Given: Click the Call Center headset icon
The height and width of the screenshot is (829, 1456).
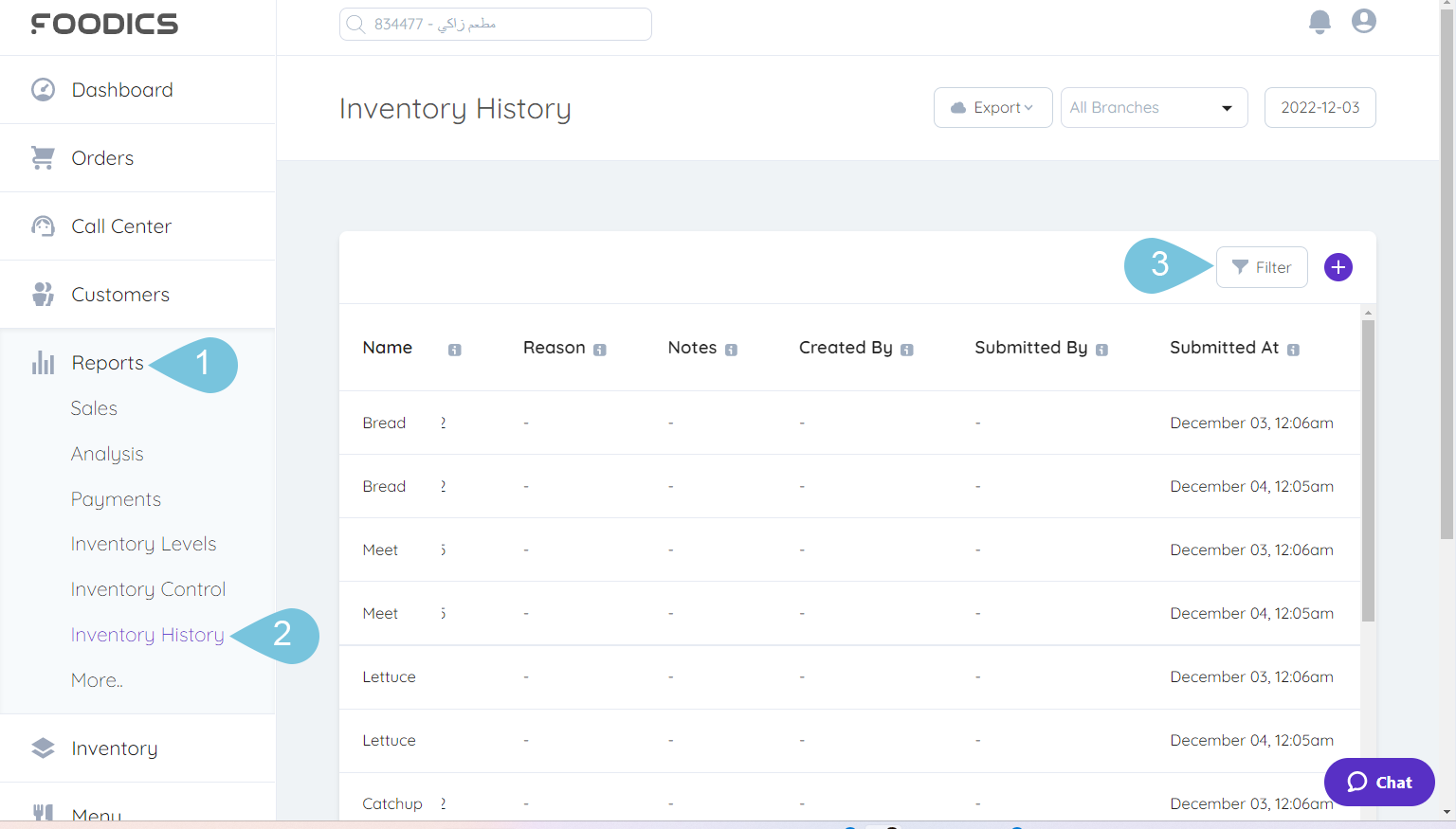Looking at the screenshot, I should click(43, 225).
